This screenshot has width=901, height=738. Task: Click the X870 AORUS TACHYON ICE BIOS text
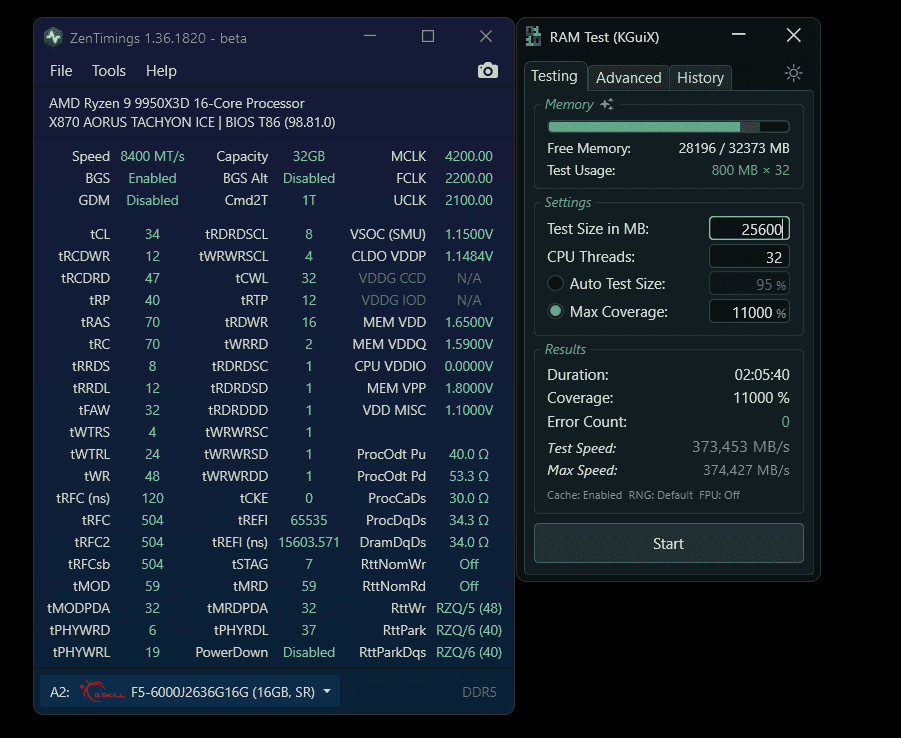point(192,122)
